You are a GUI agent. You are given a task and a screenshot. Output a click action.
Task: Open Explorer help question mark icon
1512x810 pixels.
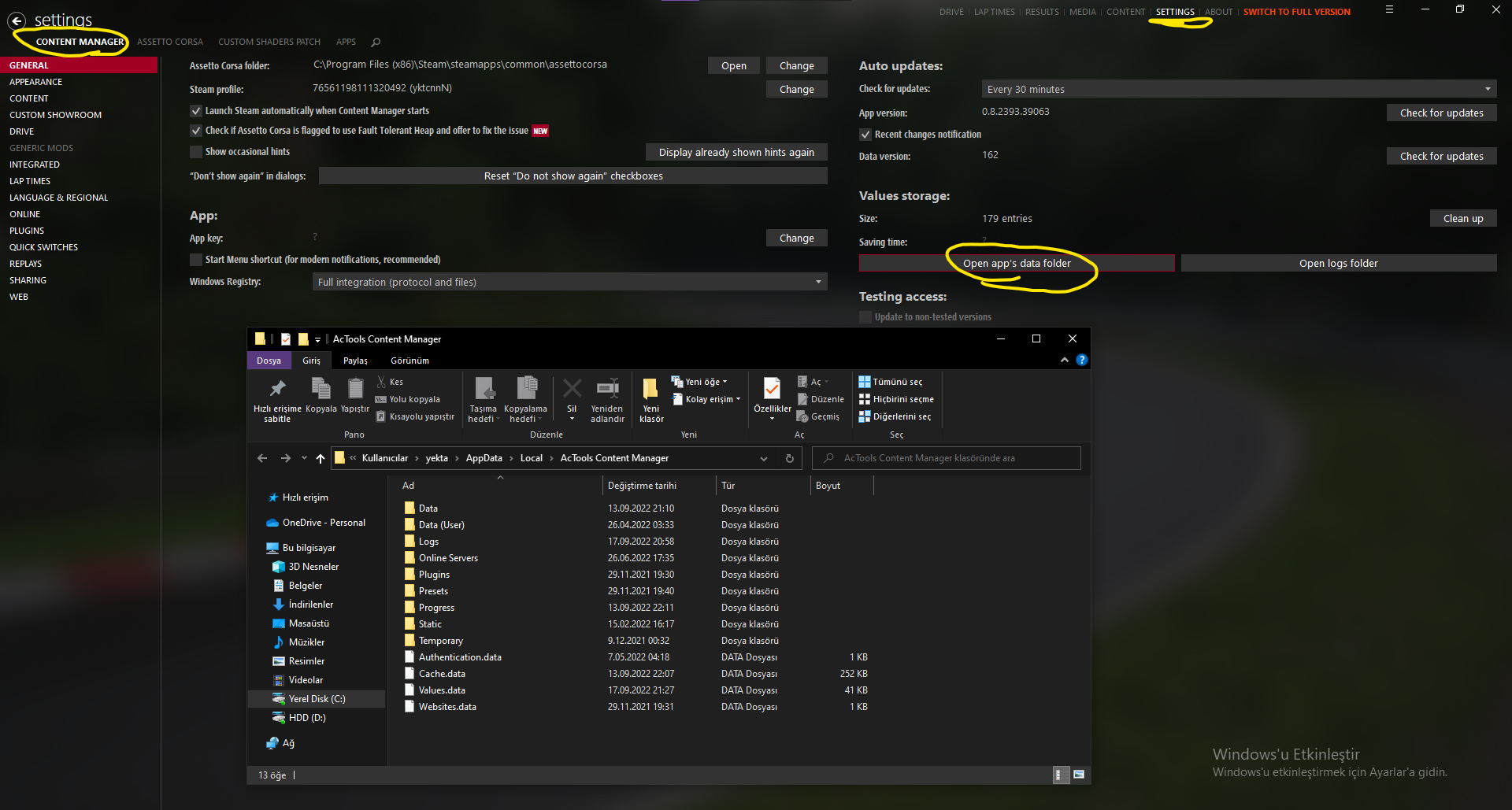point(1082,360)
